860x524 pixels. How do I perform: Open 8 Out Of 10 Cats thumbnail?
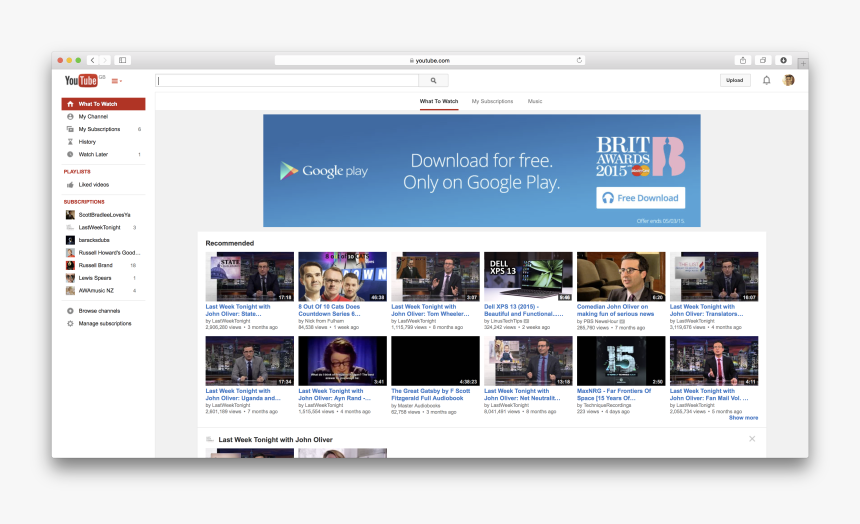tap(342, 277)
